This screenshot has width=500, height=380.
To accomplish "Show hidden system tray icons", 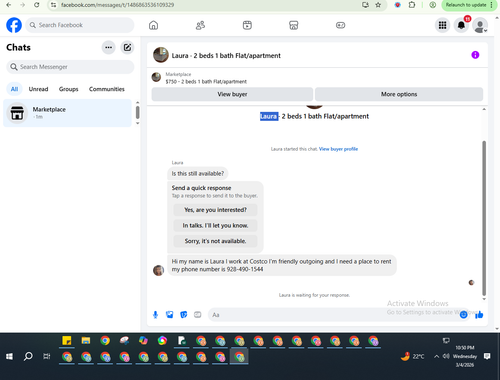I will coord(436,356).
